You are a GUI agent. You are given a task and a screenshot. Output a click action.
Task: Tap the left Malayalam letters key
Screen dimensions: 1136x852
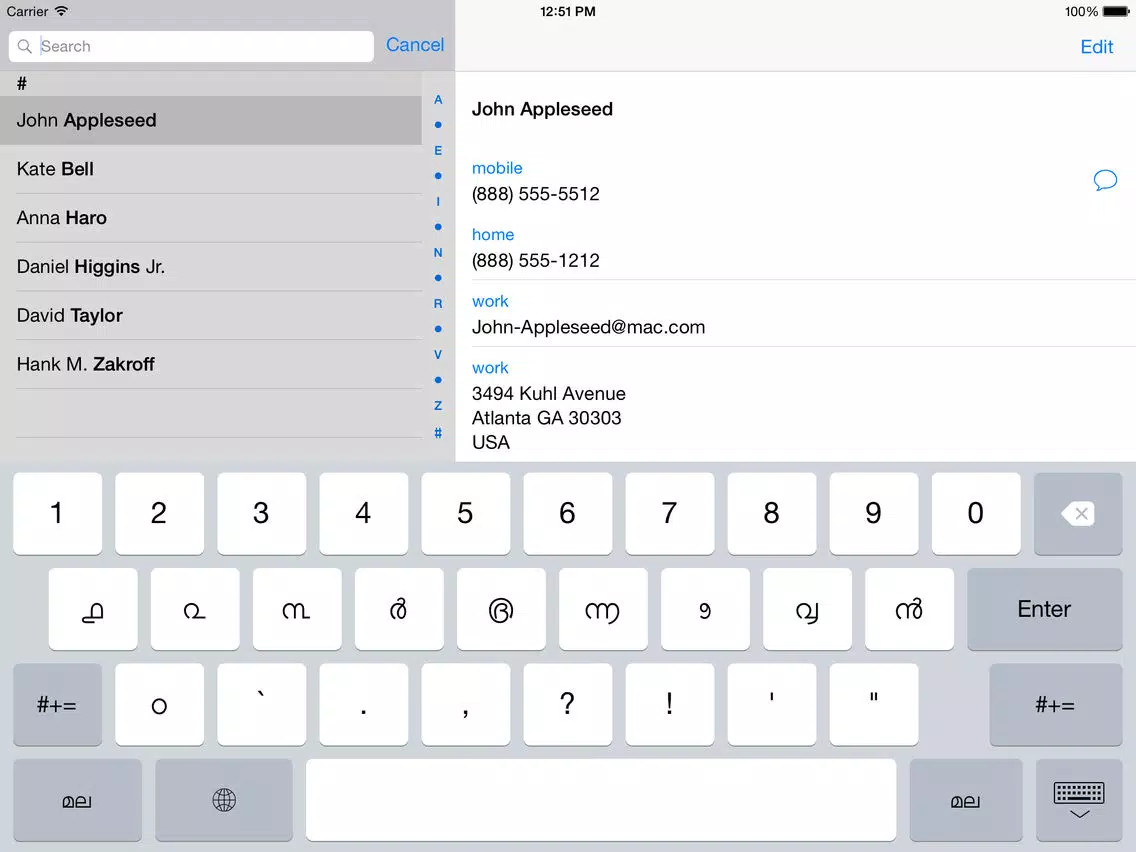click(78, 800)
